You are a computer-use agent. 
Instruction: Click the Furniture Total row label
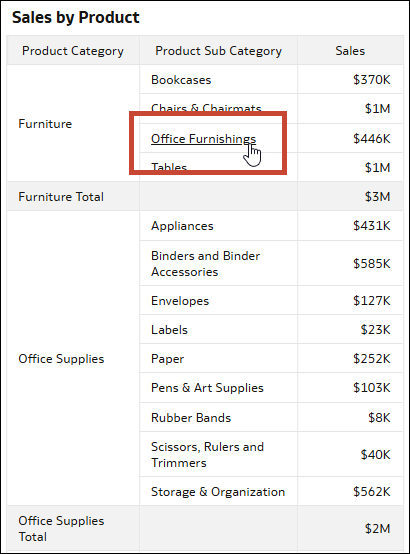click(x=61, y=196)
